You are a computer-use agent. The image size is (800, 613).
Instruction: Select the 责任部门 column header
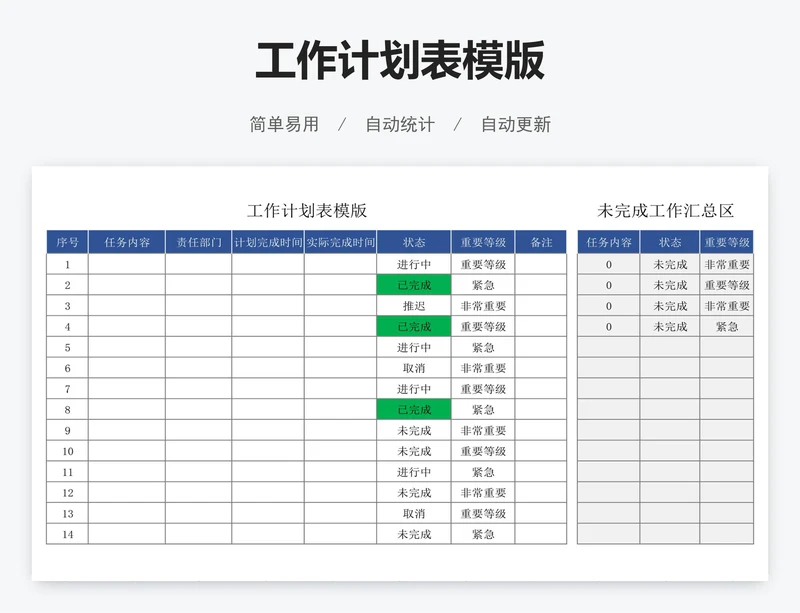point(199,242)
